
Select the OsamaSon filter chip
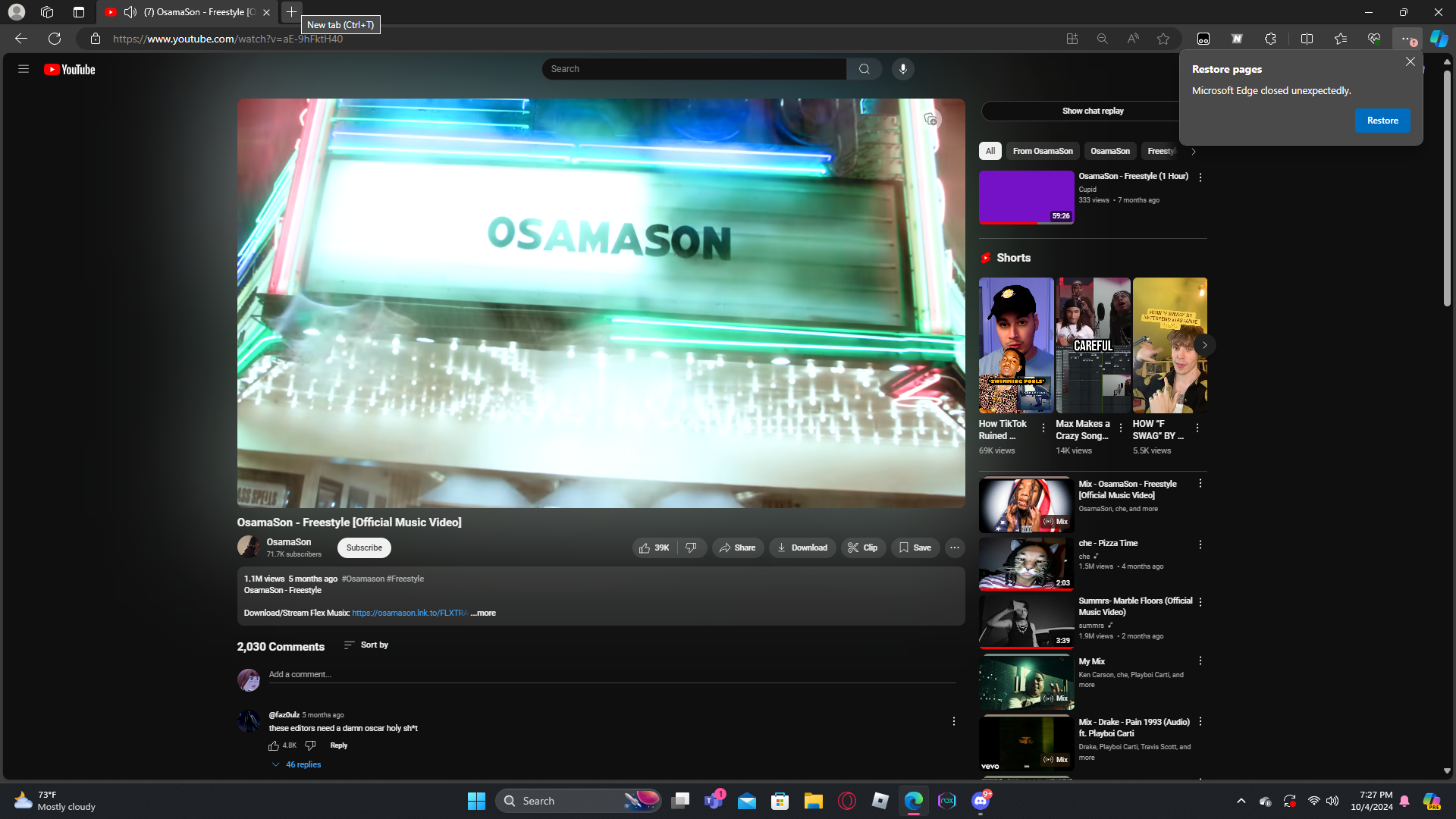coord(1110,151)
